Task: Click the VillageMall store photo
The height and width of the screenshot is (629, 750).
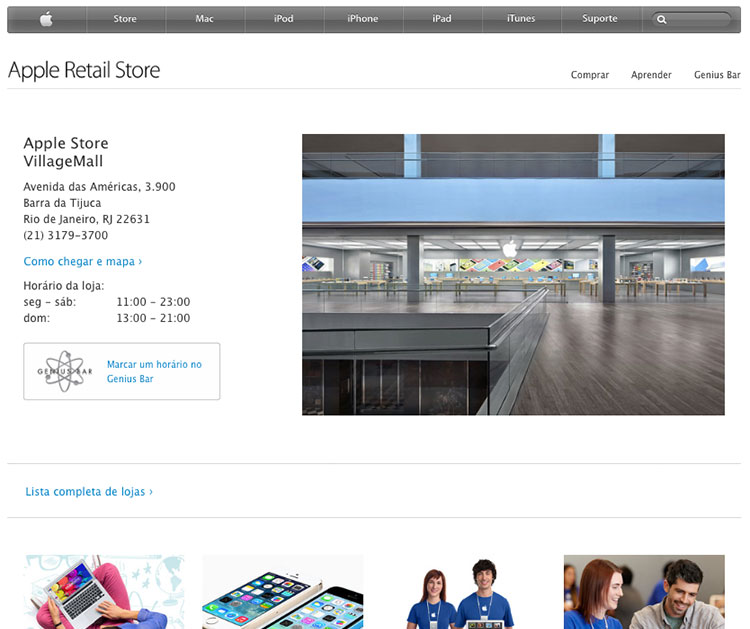Action: tap(513, 275)
